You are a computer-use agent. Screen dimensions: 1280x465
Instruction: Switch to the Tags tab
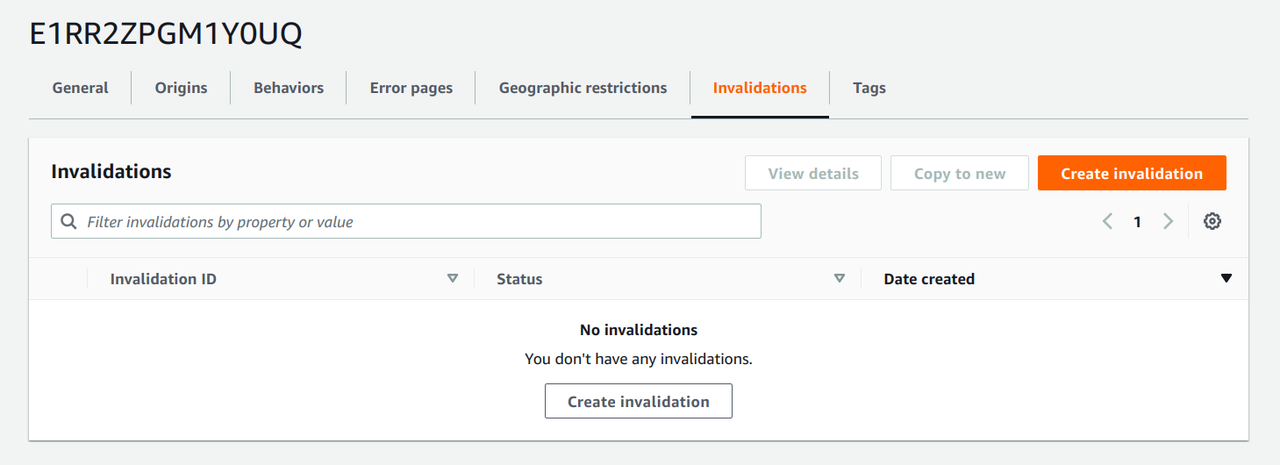click(x=869, y=88)
